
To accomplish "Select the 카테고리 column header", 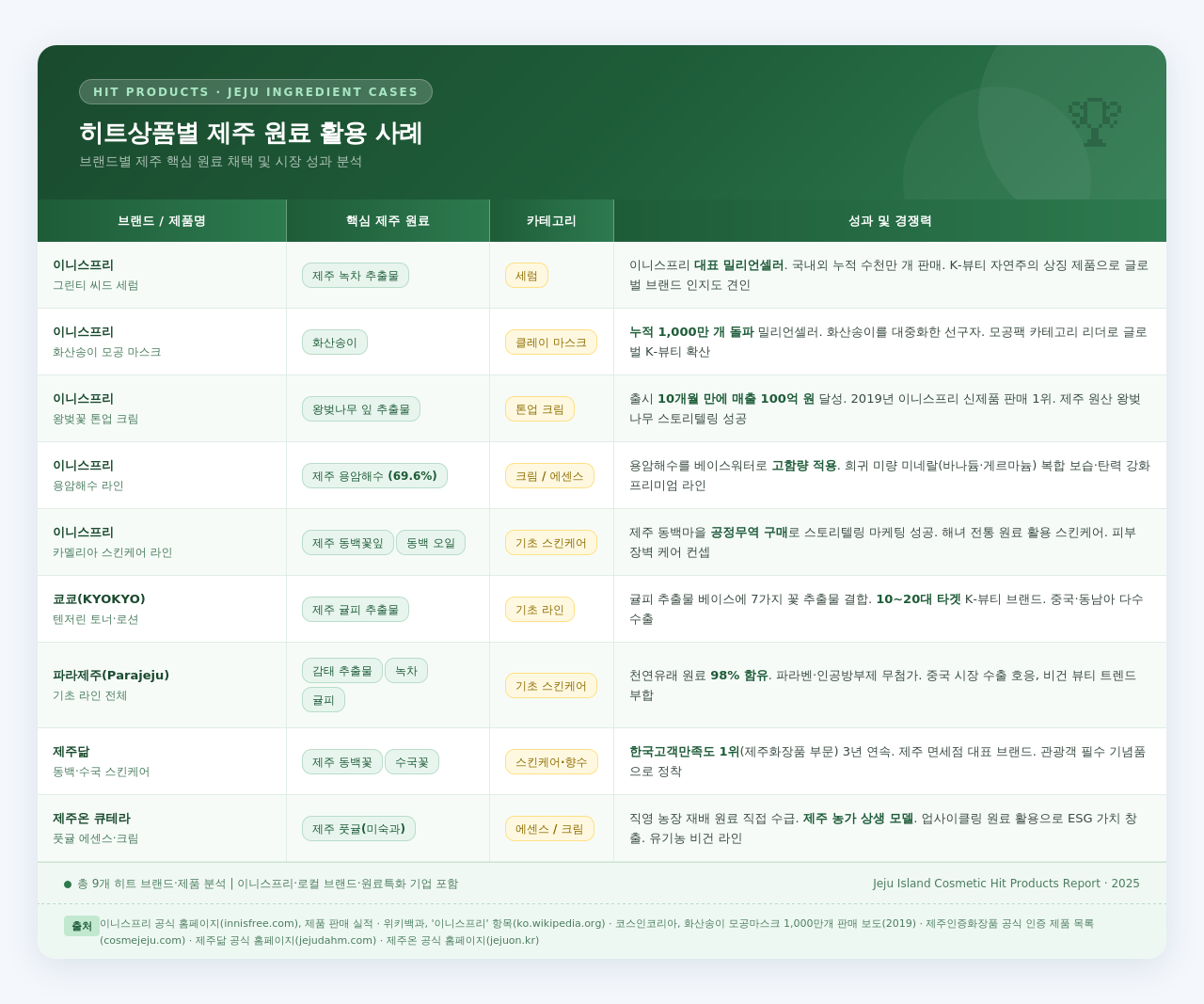I will (x=550, y=219).
